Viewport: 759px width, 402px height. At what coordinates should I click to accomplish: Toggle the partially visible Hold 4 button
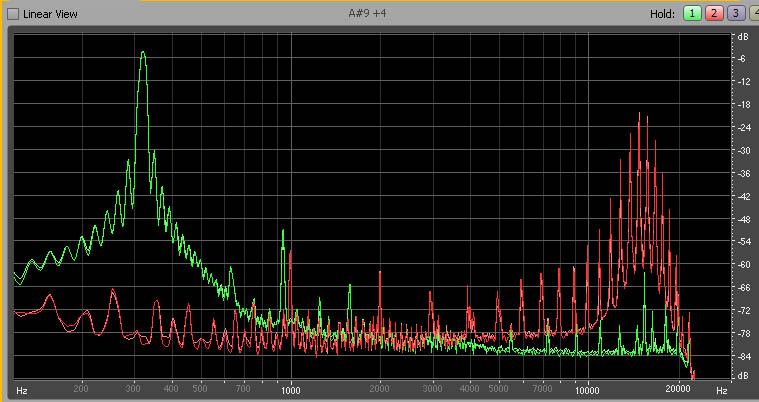(x=754, y=13)
